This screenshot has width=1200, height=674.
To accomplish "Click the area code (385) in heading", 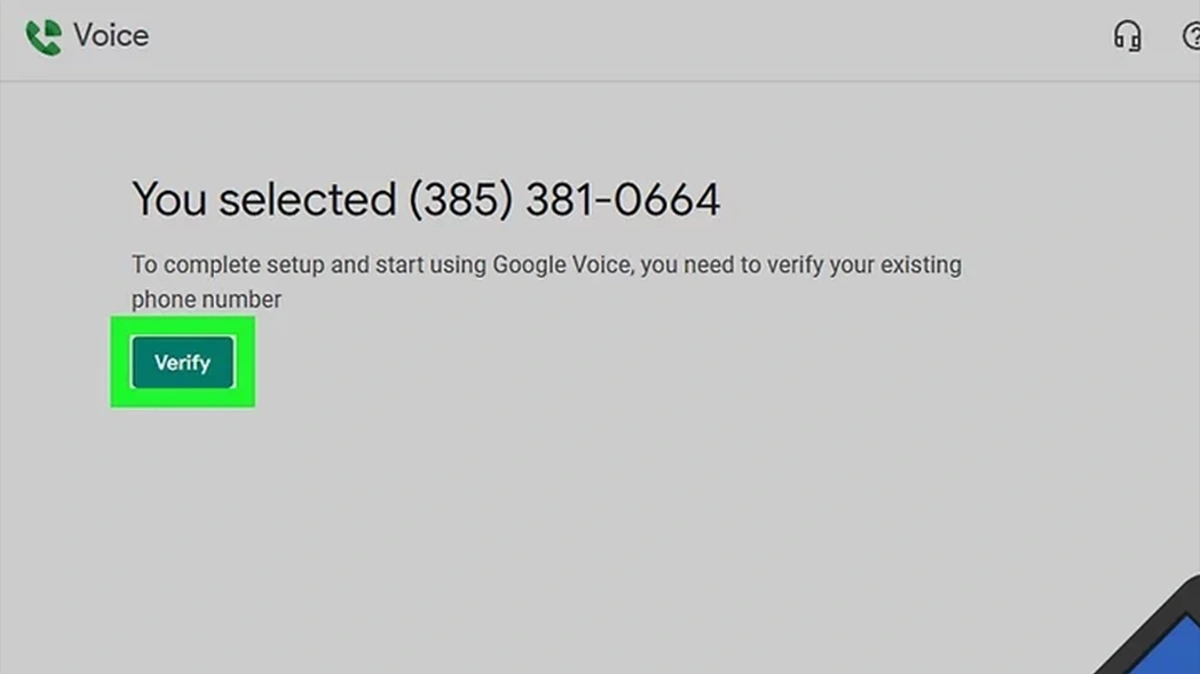I will click(x=460, y=199).
